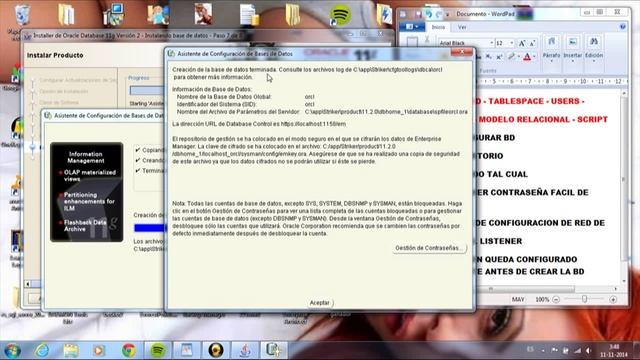Expand the Insertar ribbon group
The image size is (640, 360).
click(x=573, y=49)
